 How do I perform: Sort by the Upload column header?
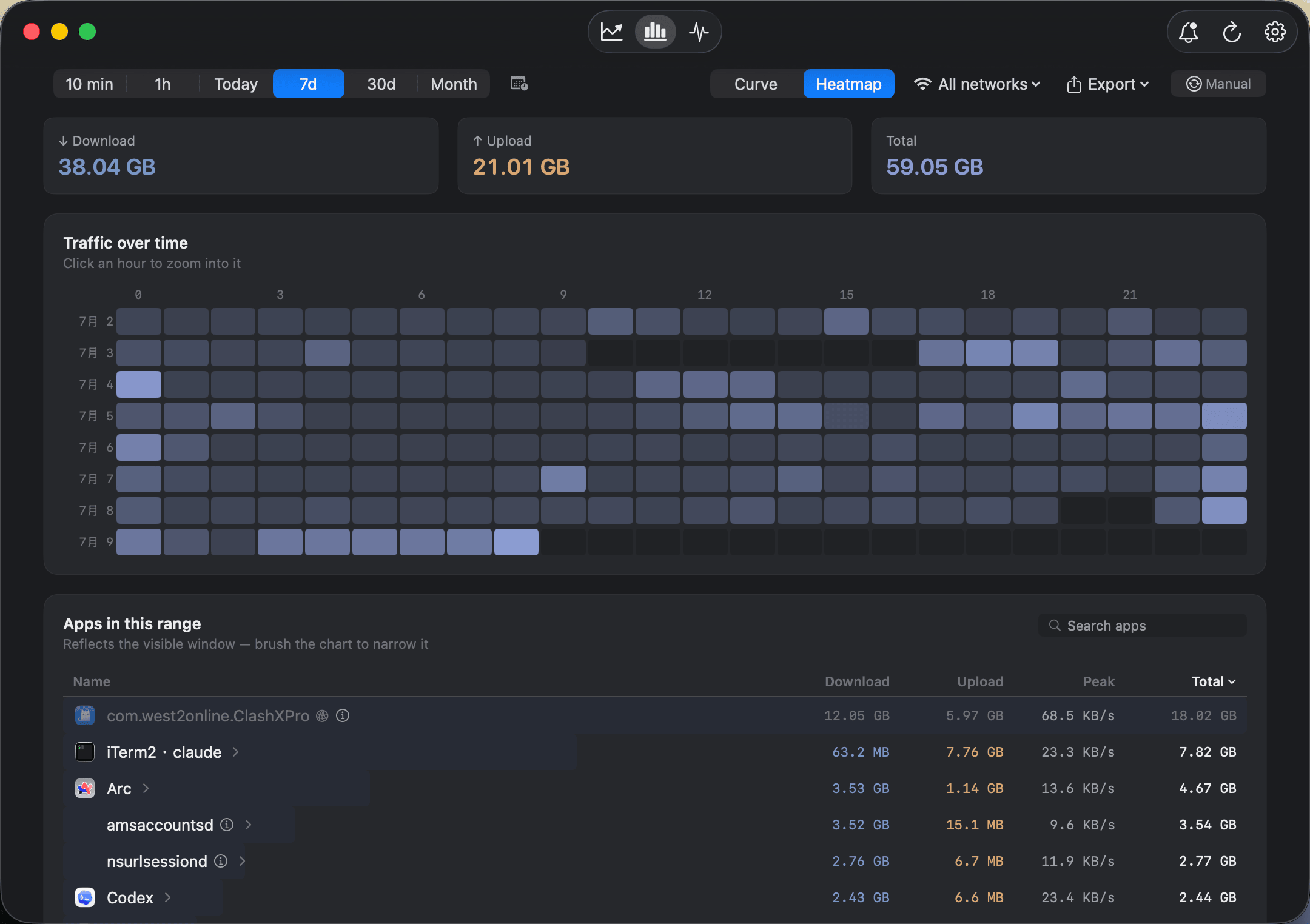click(980, 681)
